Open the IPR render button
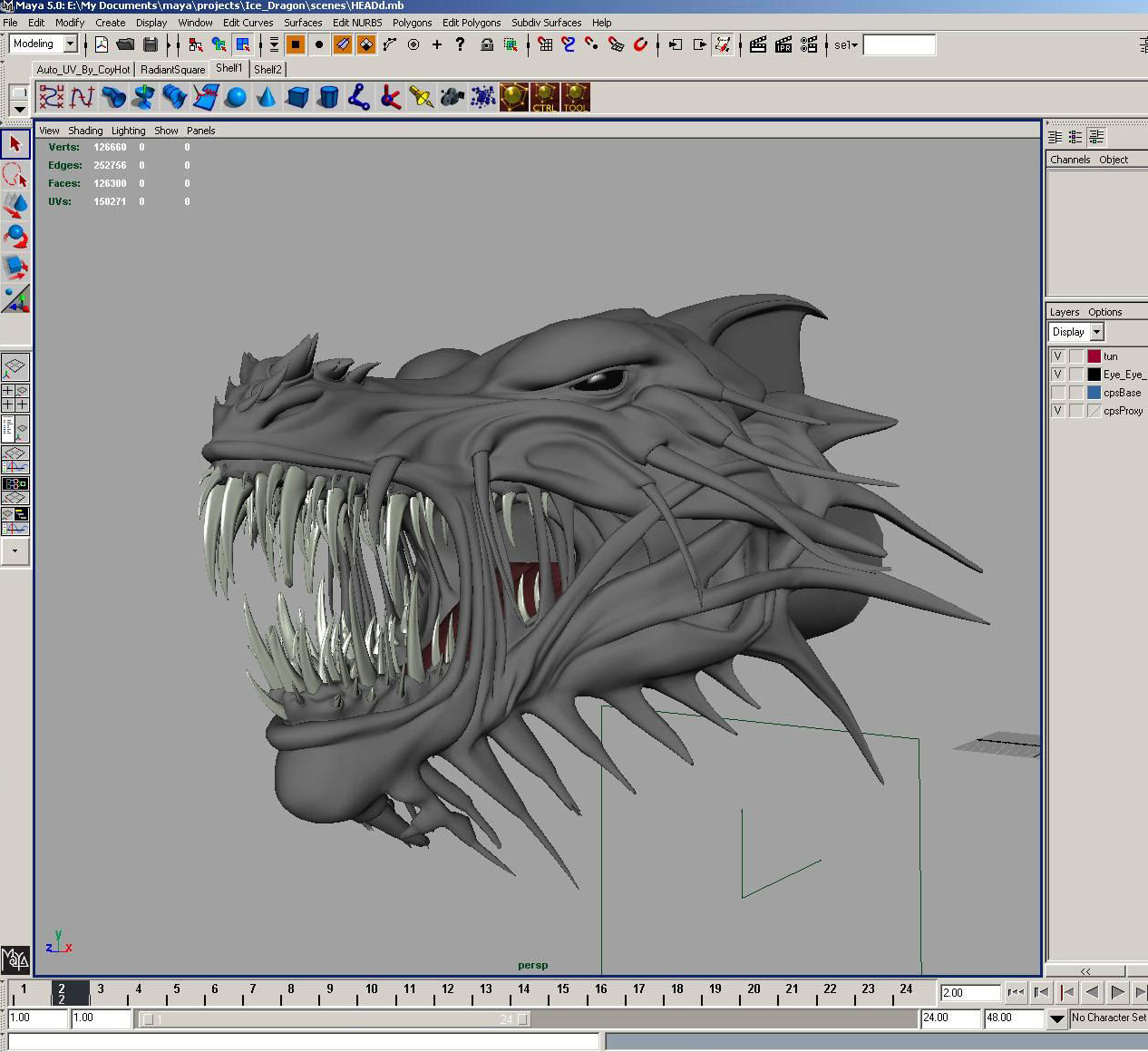Viewport: 1148px width, 1052px height. [783, 44]
